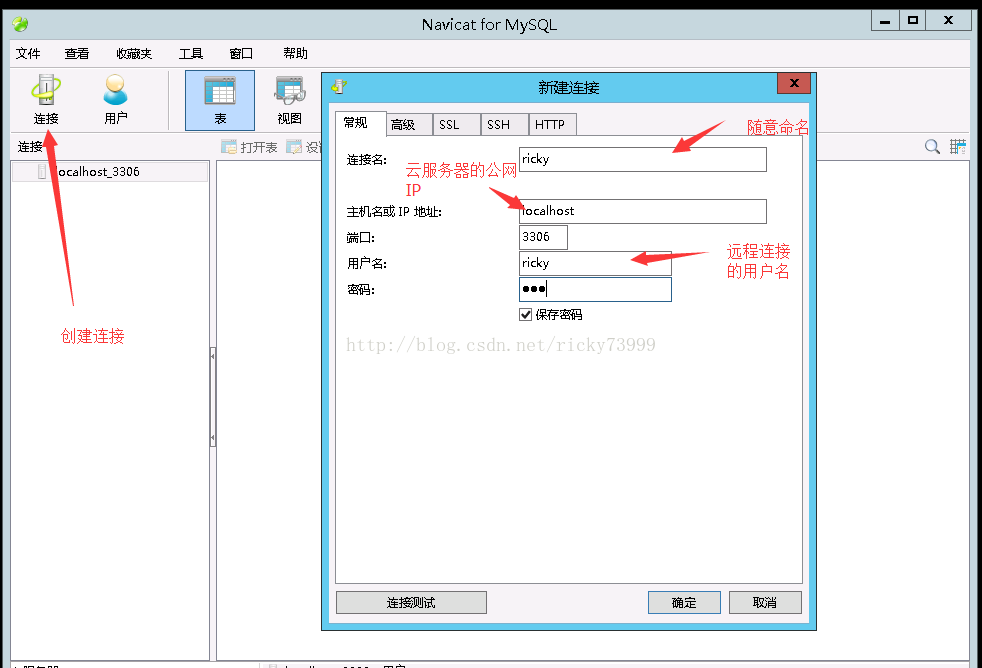Click Navicat logo icon in title bar
The height and width of the screenshot is (668, 982).
[20, 24]
